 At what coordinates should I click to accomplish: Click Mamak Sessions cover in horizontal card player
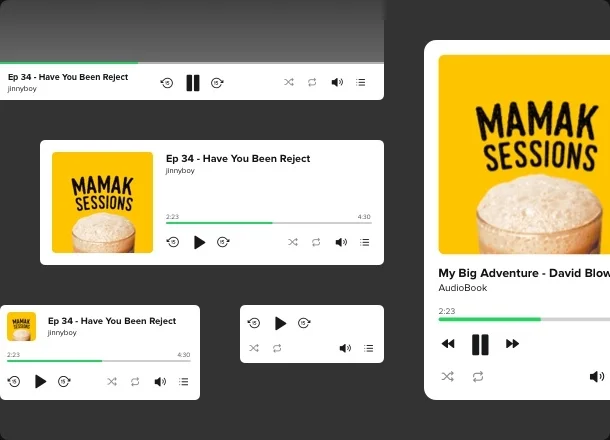pos(102,202)
